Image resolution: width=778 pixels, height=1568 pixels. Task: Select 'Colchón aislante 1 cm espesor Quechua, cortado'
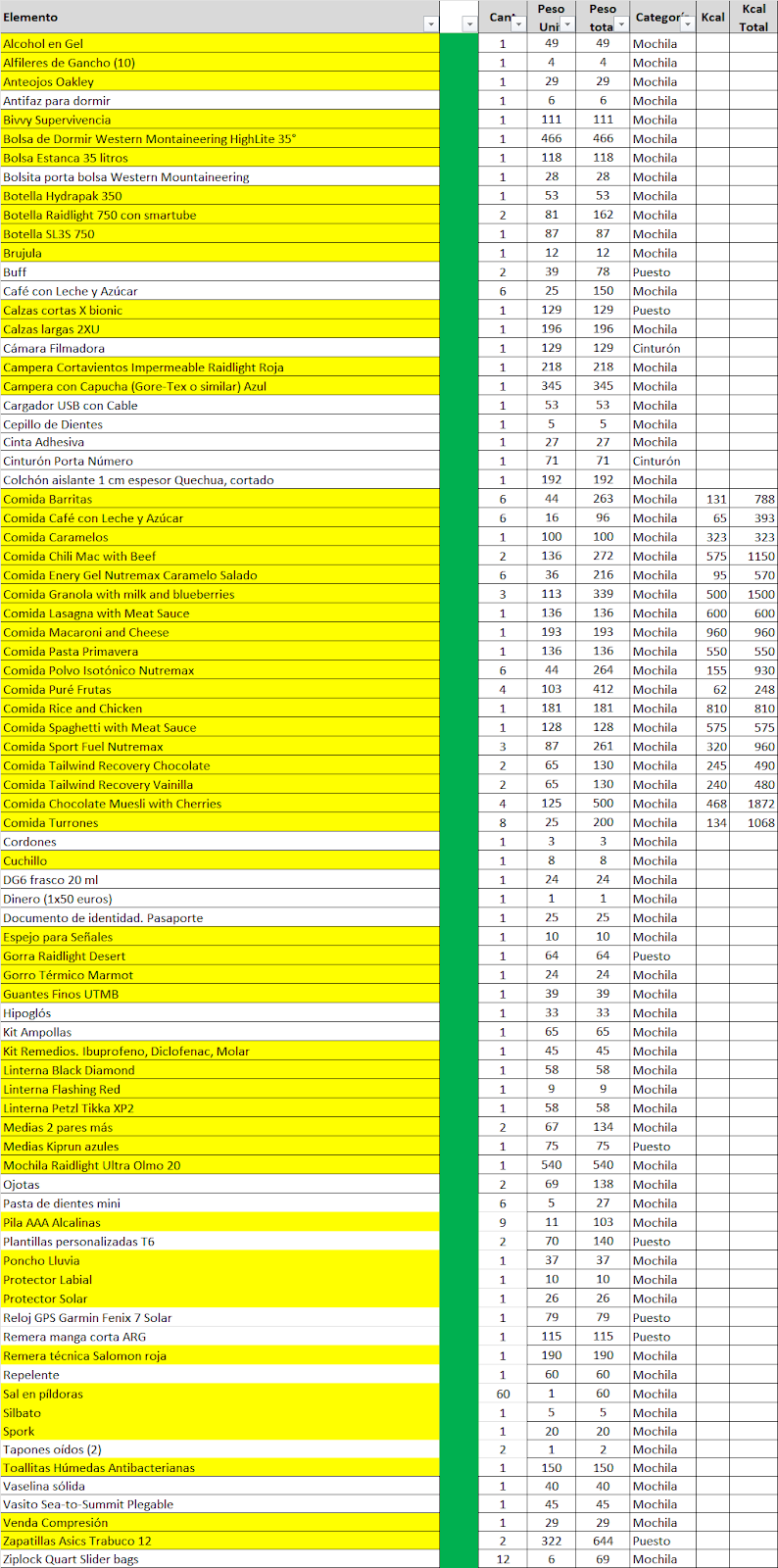coord(219,480)
